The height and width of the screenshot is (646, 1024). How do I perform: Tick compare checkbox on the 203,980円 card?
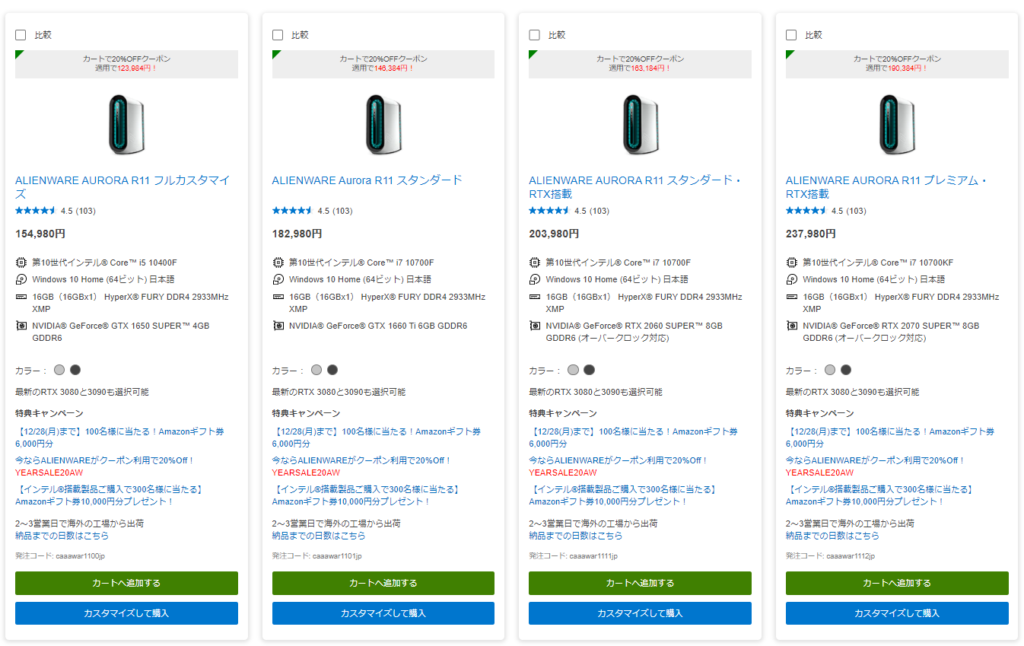534,35
